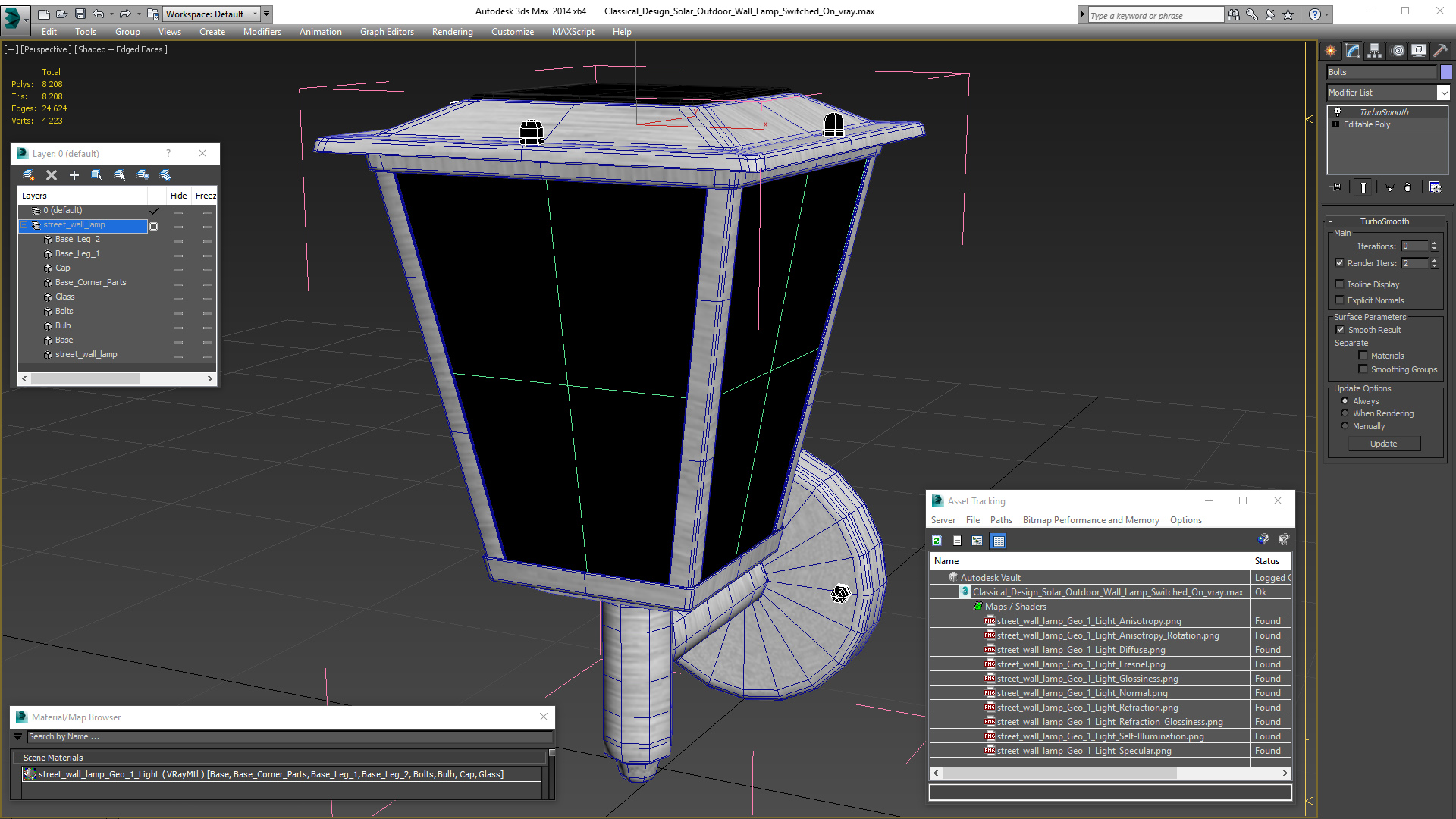Click the Bolts object color swatch
Viewport: 1456px width, 819px height.
tap(1446, 72)
